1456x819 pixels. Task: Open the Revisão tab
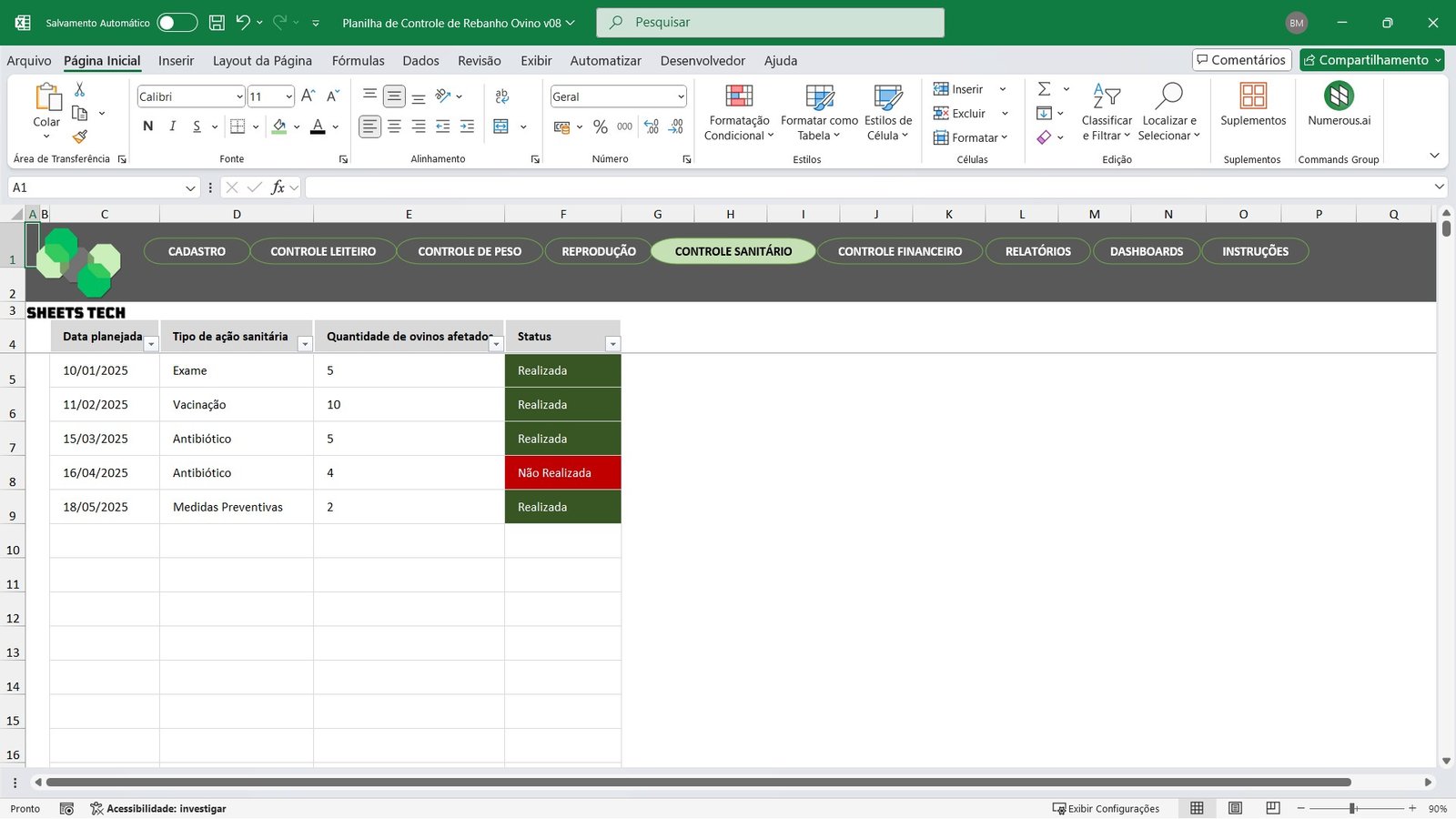(480, 61)
